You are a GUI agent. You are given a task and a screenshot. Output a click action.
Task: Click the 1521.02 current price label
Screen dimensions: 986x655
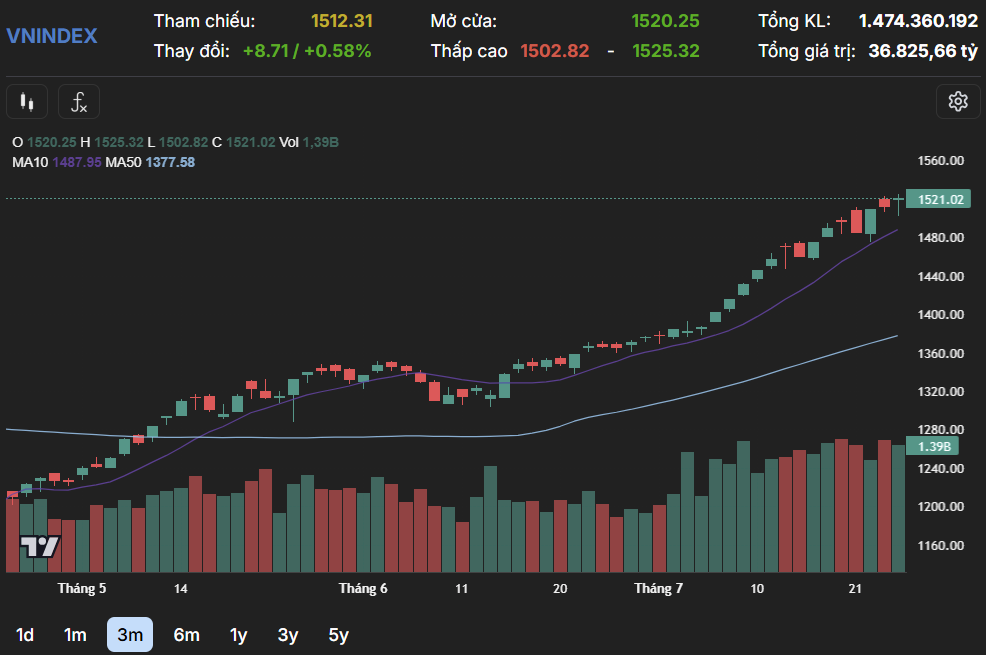click(939, 200)
